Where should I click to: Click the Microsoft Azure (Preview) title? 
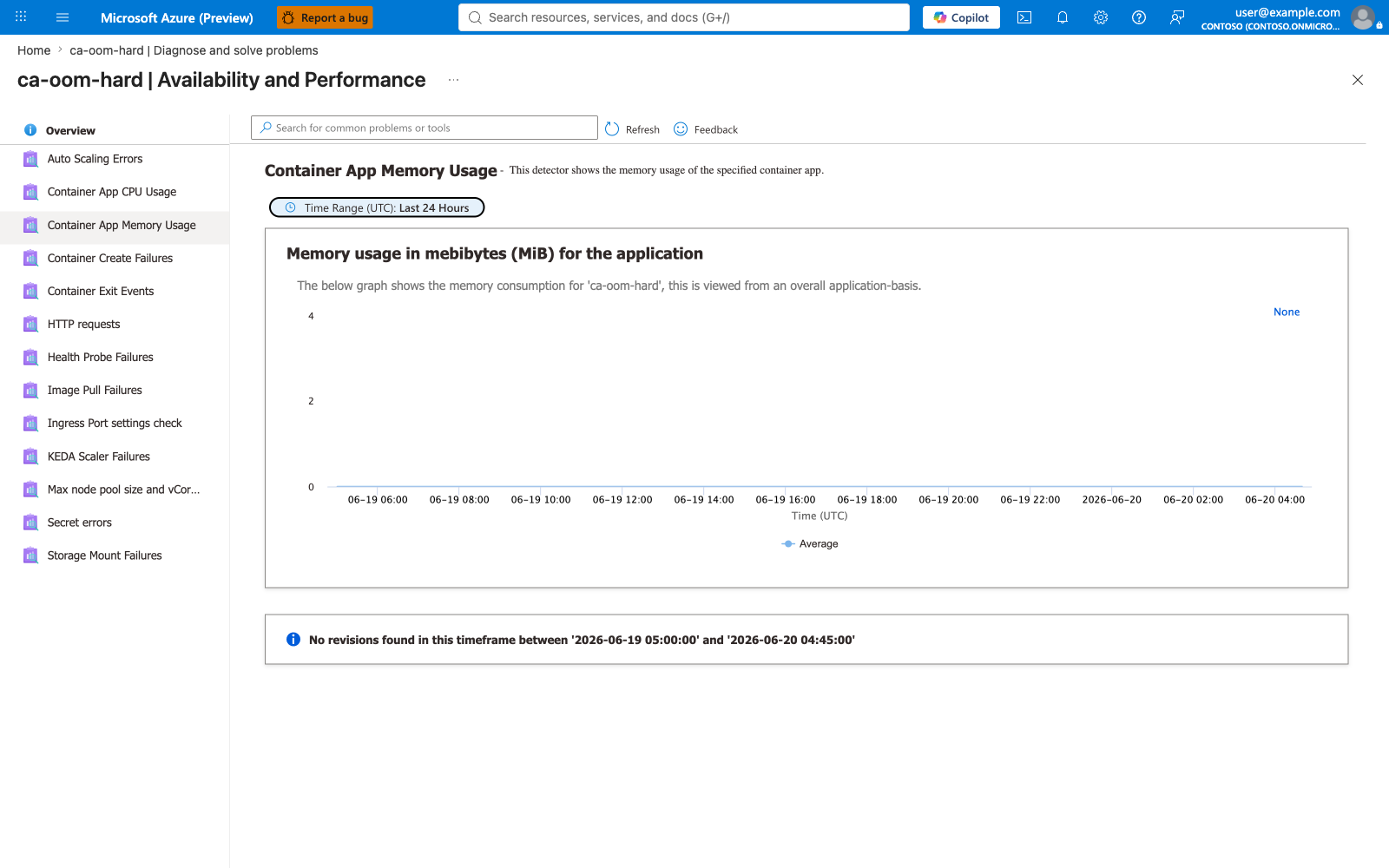click(177, 17)
